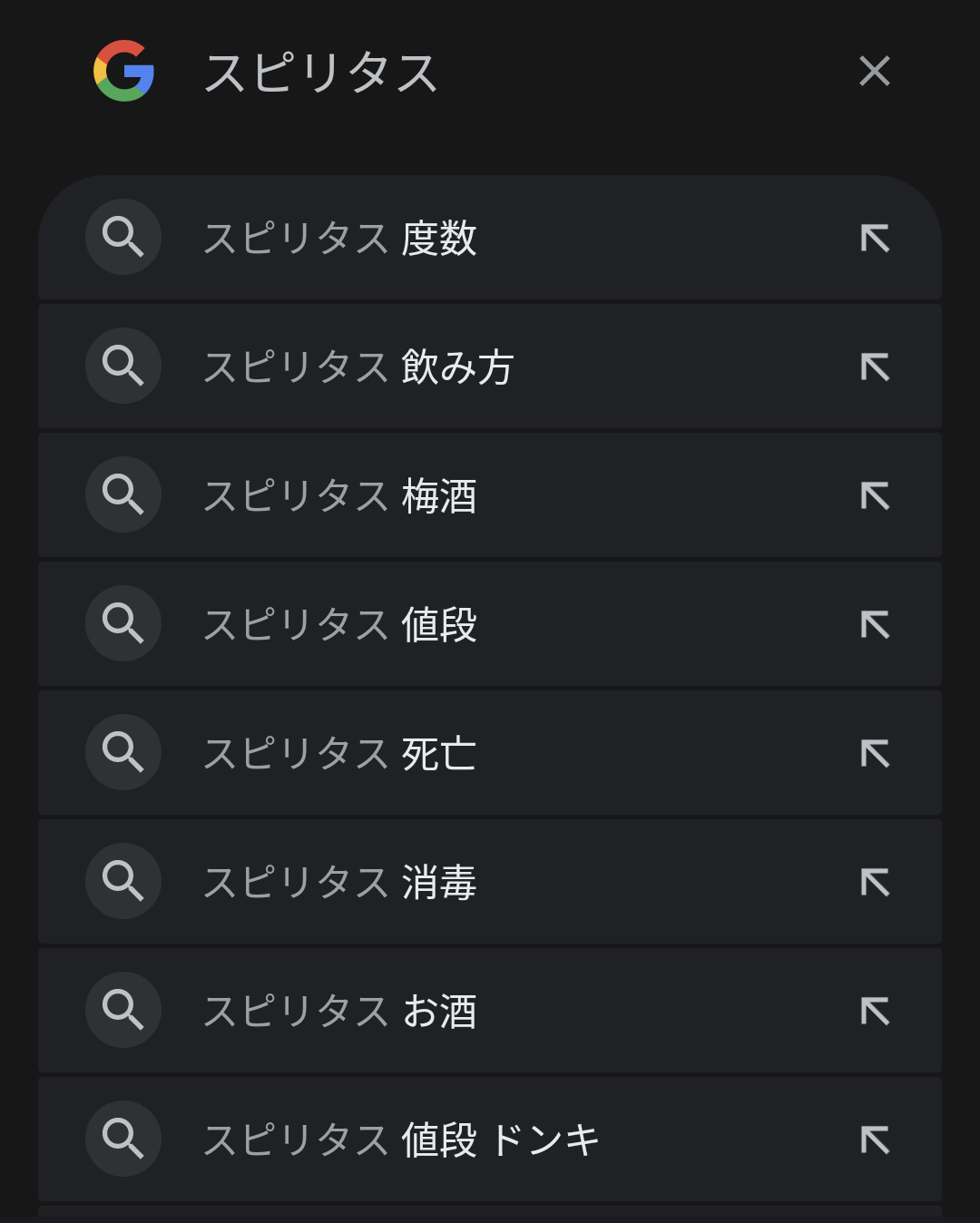The image size is (980, 1223).
Task: Select the スピリタス 度数 suggestion
Action: point(340,239)
